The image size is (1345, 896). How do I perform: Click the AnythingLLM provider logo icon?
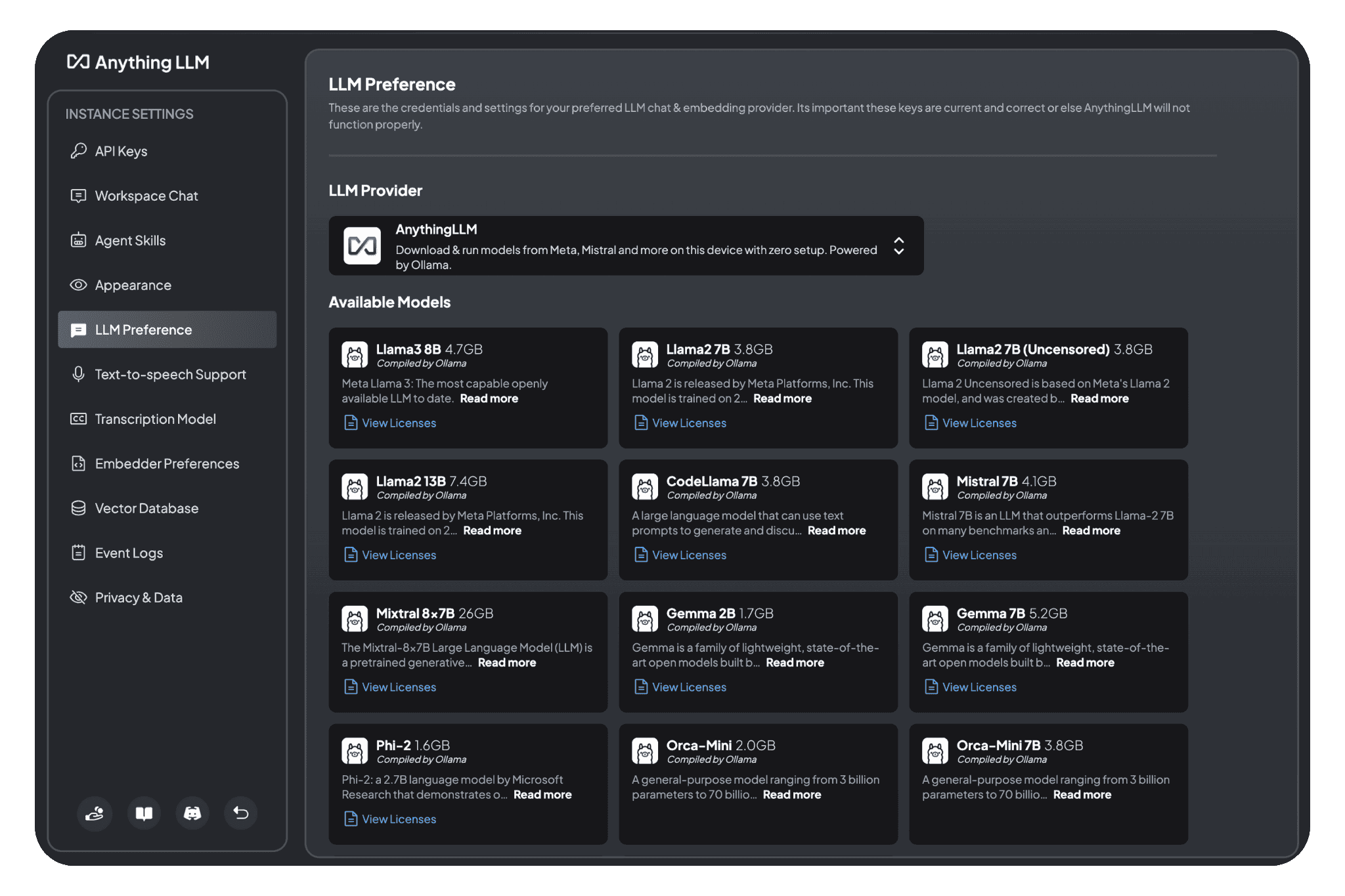click(362, 246)
